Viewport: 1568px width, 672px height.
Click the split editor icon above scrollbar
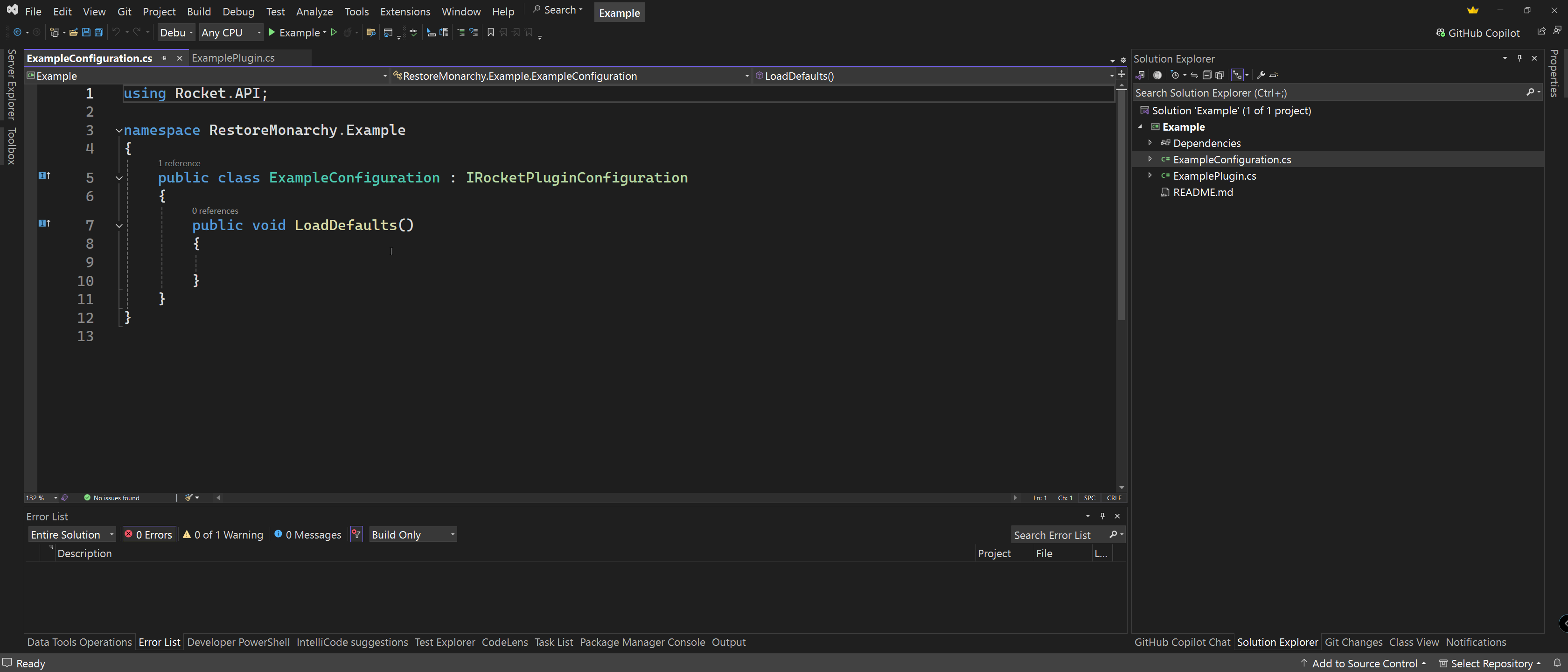[x=1121, y=74]
